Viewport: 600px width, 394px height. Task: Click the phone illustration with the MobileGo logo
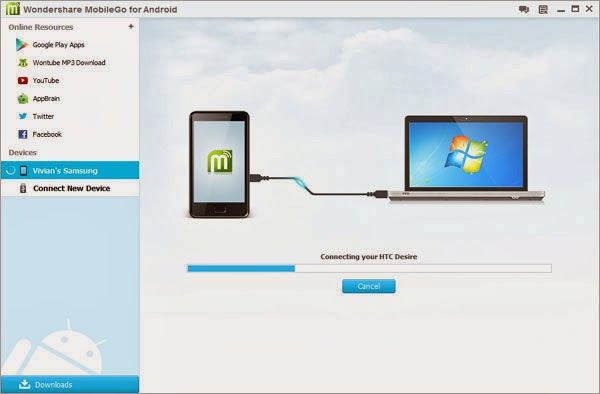point(219,164)
